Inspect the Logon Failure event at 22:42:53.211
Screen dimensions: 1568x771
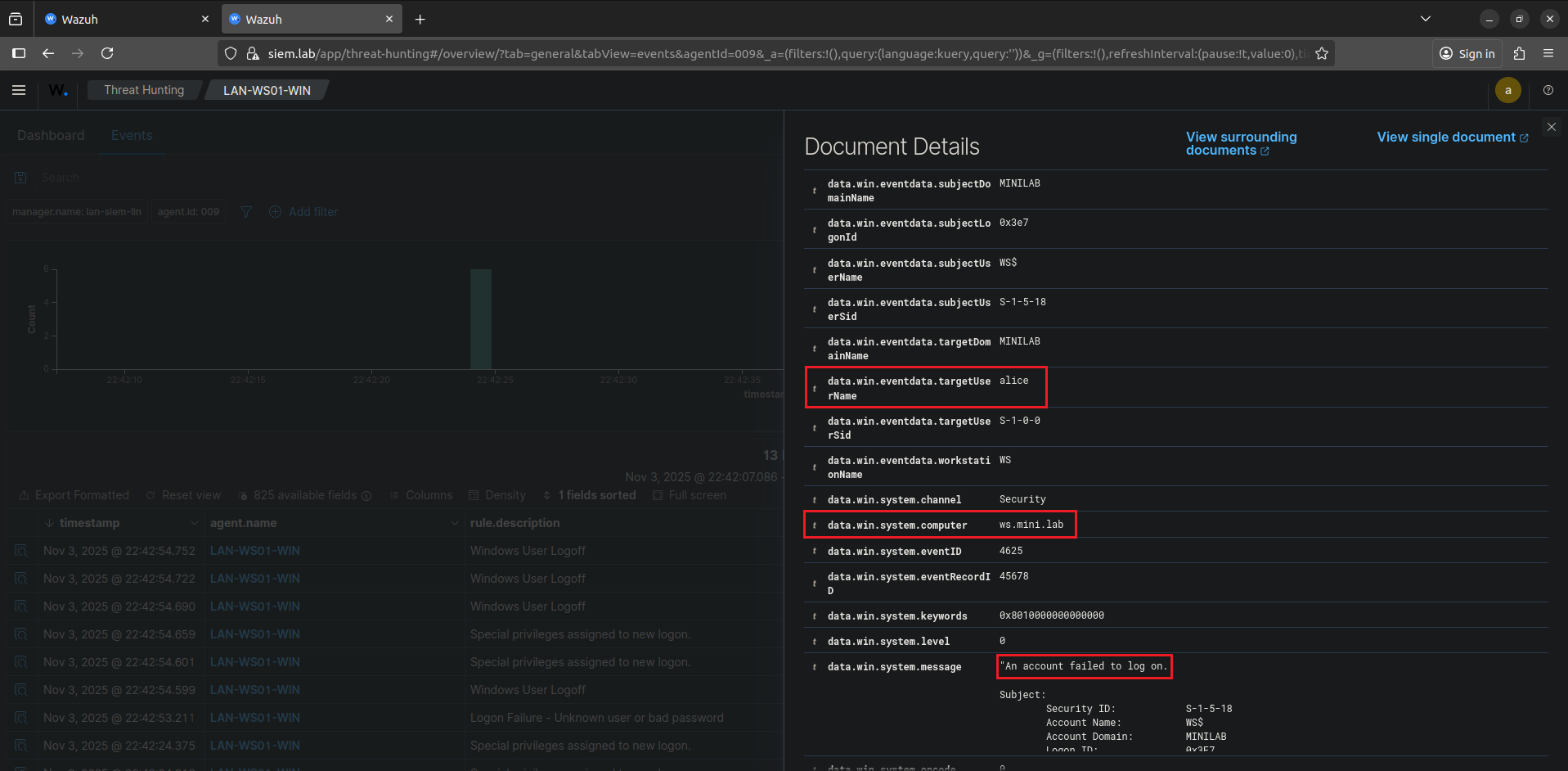coord(21,718)
